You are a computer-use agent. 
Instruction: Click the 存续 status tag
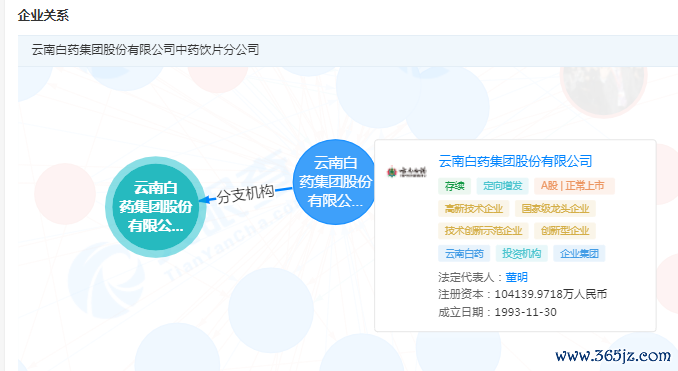pyautogui.click(x=454, y=186)
